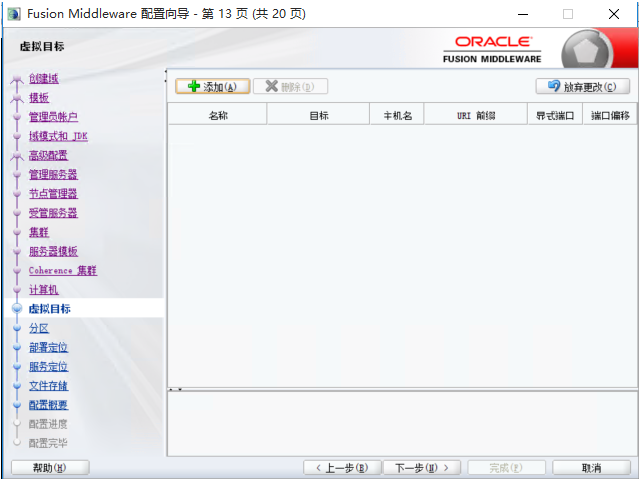
Task: Open the 分区 step link
Action: click(39, 328)
